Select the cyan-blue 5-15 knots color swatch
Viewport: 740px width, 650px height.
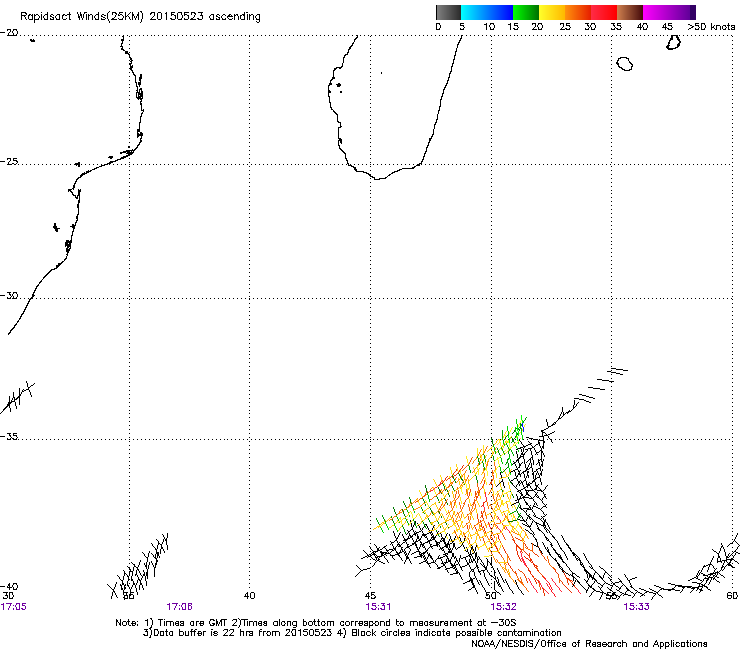tap(487, 12)
